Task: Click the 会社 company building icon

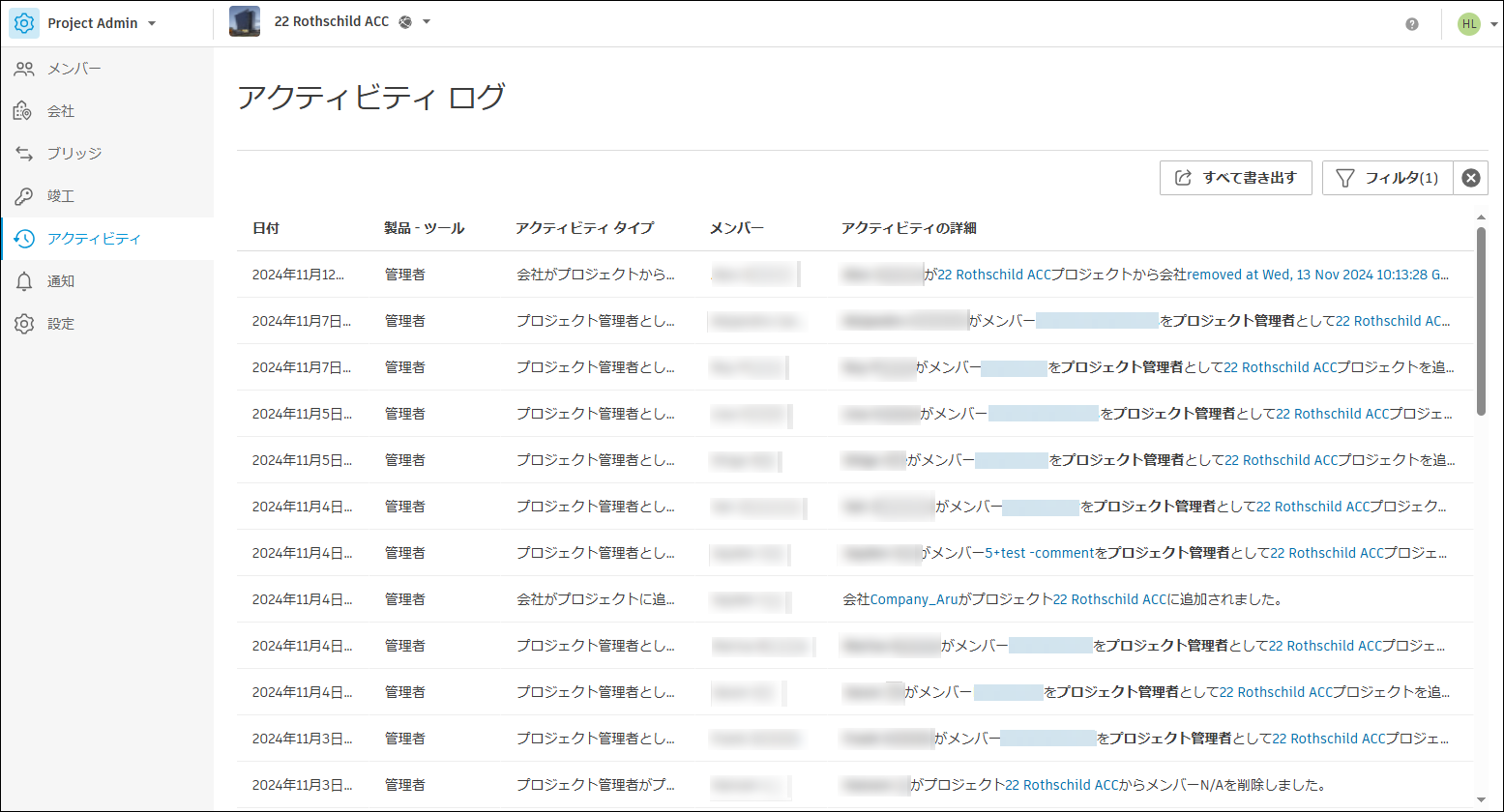Action: [x=24, y=111]
